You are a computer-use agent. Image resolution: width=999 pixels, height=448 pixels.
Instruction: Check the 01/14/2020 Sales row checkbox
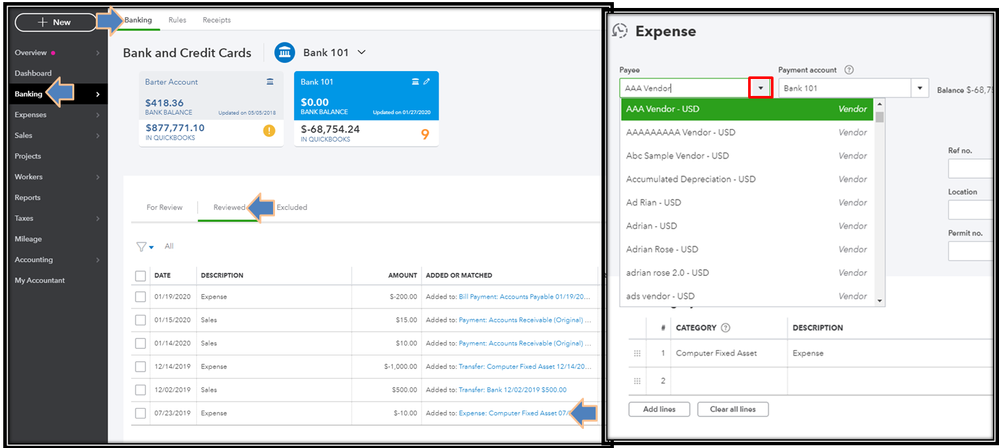140,343
